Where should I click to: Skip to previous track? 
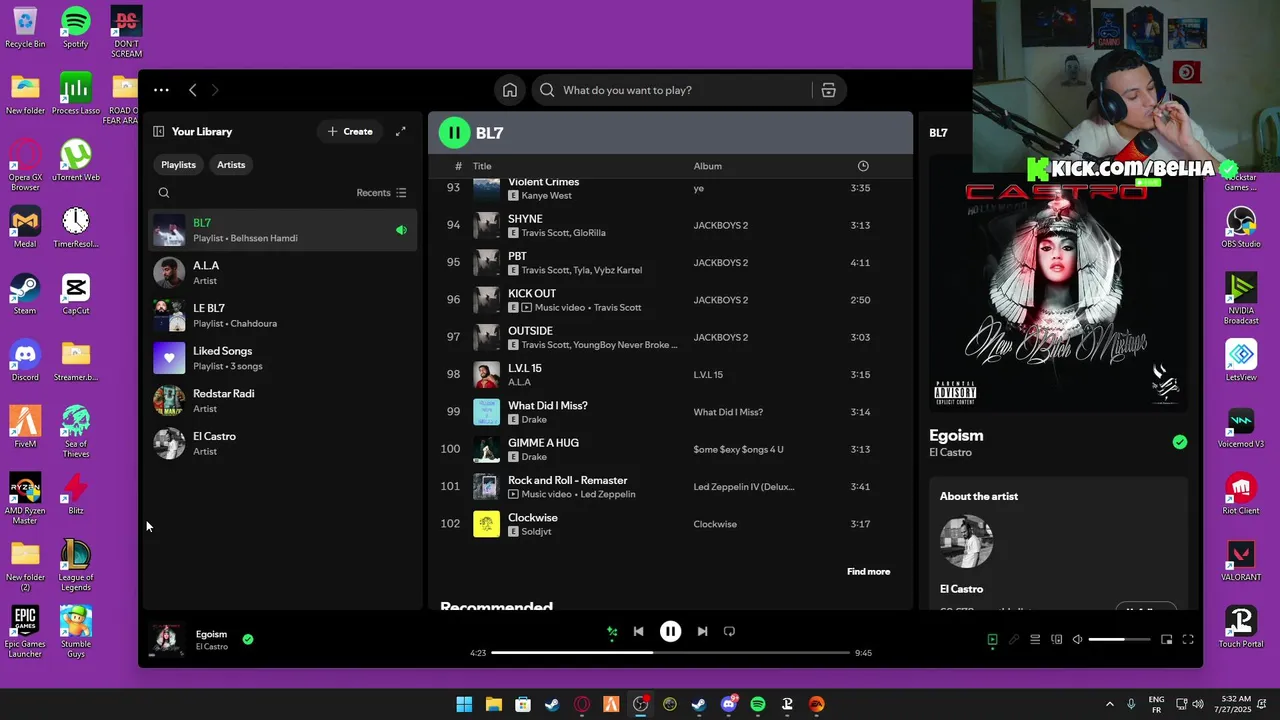click(x=639, y=632)
